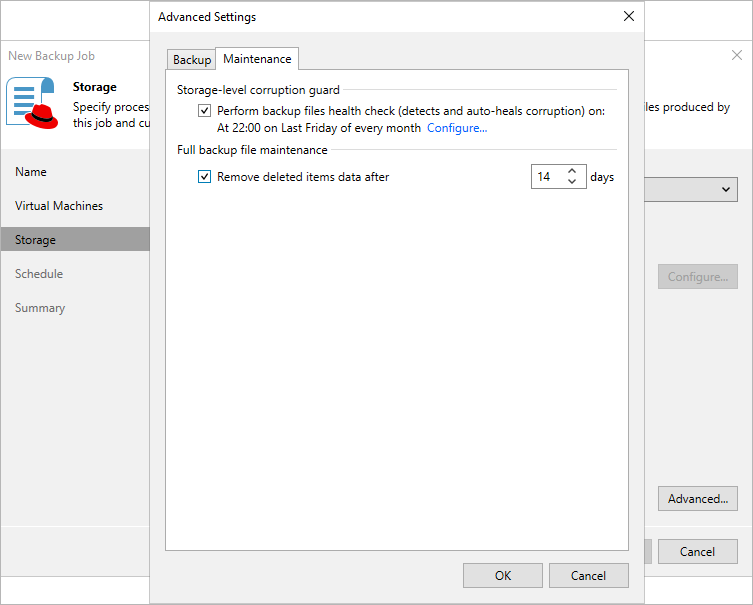Viewport: 753px width, 605px height.
Task: Switch to the Backup tab
Action: (192, 60)
